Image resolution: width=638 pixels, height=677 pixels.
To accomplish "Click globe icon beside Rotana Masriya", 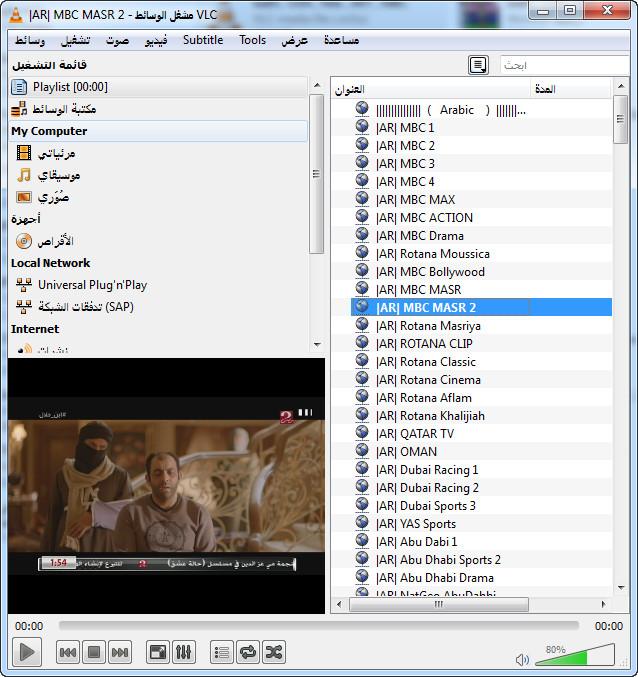I will coord(362,324).
